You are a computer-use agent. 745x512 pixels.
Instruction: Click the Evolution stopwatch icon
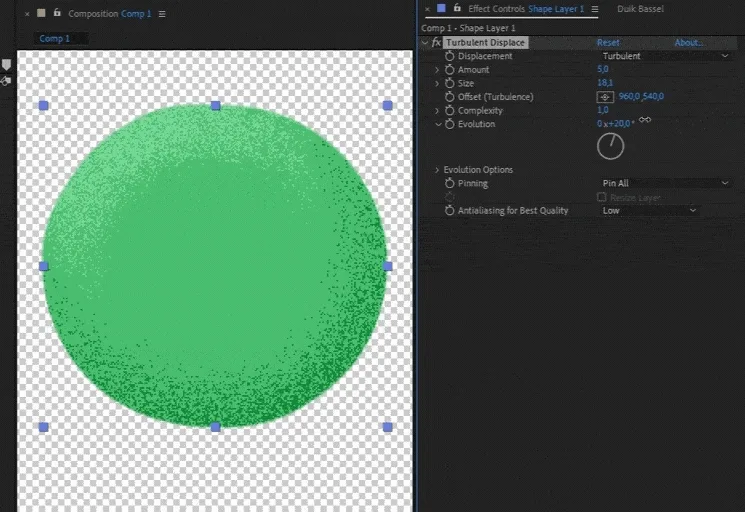(449, 124)
